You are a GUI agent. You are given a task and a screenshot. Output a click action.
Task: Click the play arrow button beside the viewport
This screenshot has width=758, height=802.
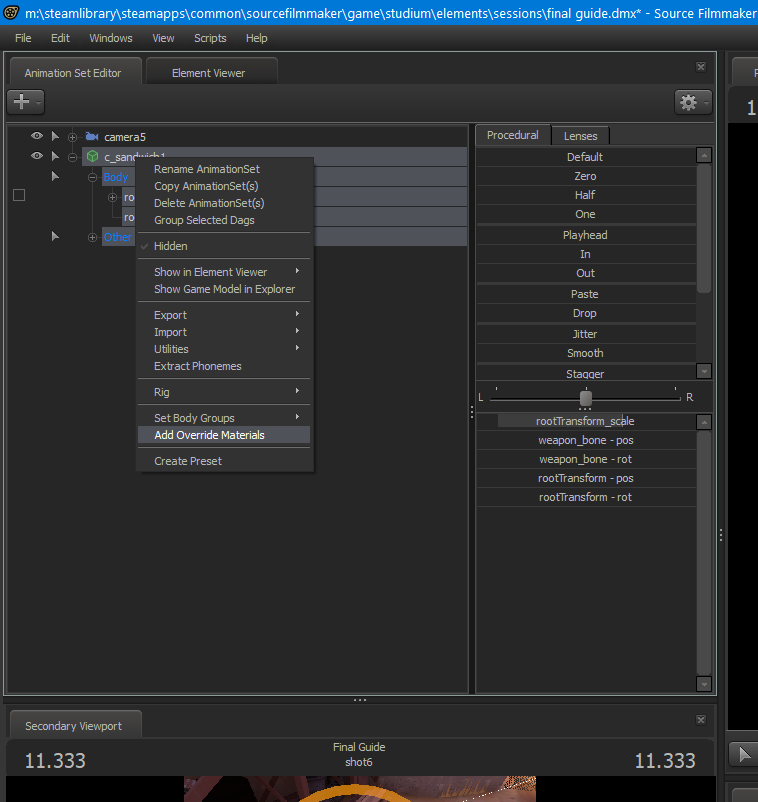[744, 754]
